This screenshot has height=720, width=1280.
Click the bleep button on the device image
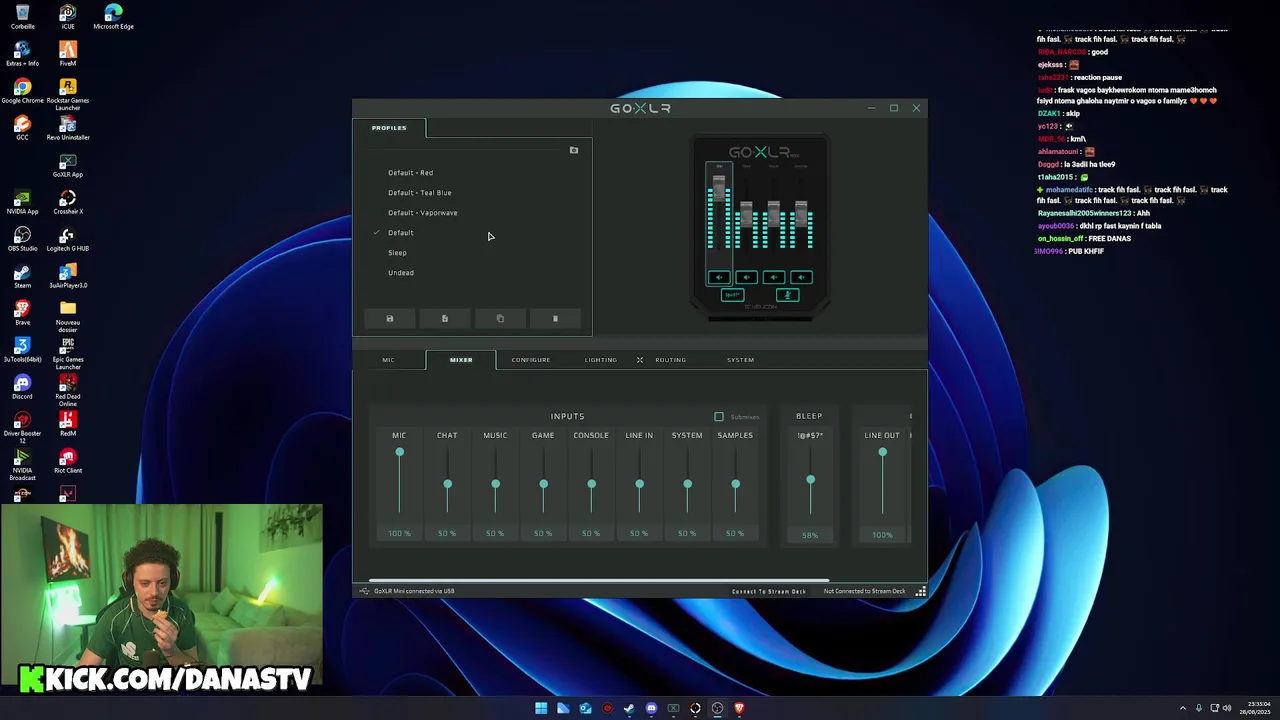point(732,295)
